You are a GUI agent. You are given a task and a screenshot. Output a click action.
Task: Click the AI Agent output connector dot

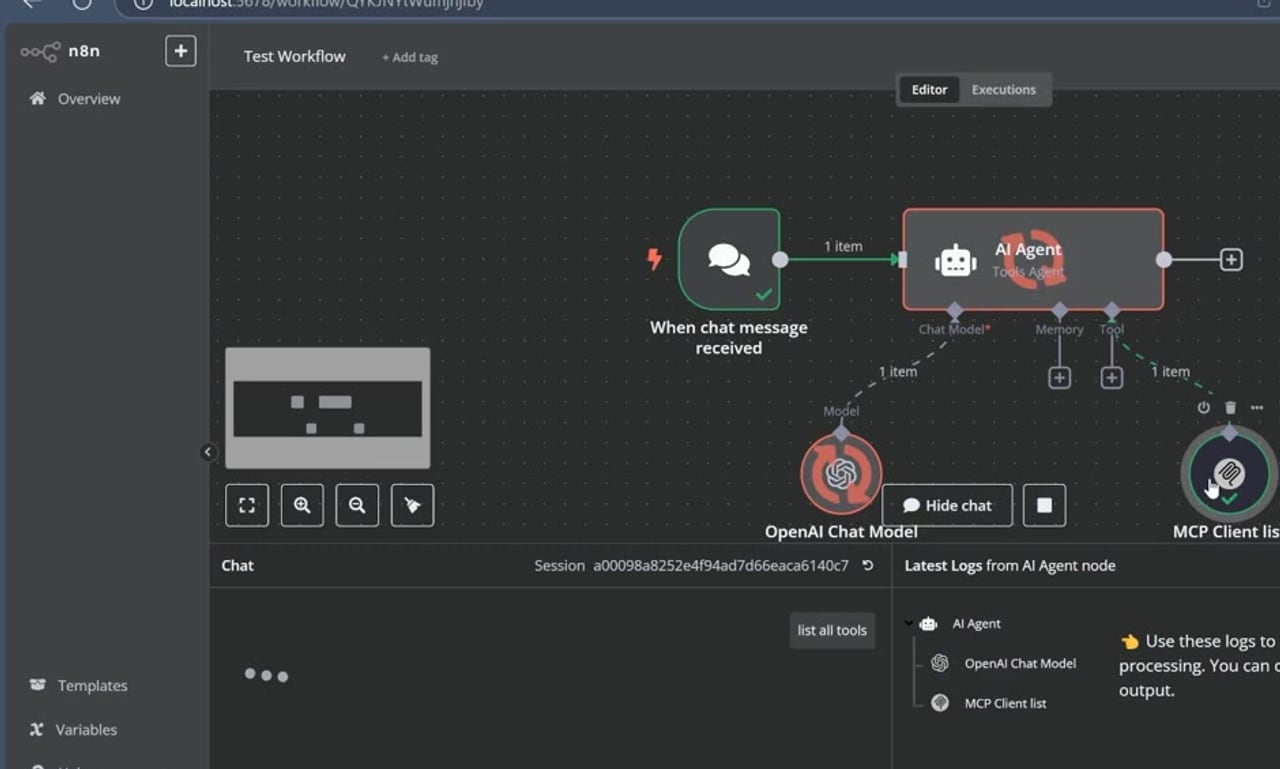coord(1164,260)
